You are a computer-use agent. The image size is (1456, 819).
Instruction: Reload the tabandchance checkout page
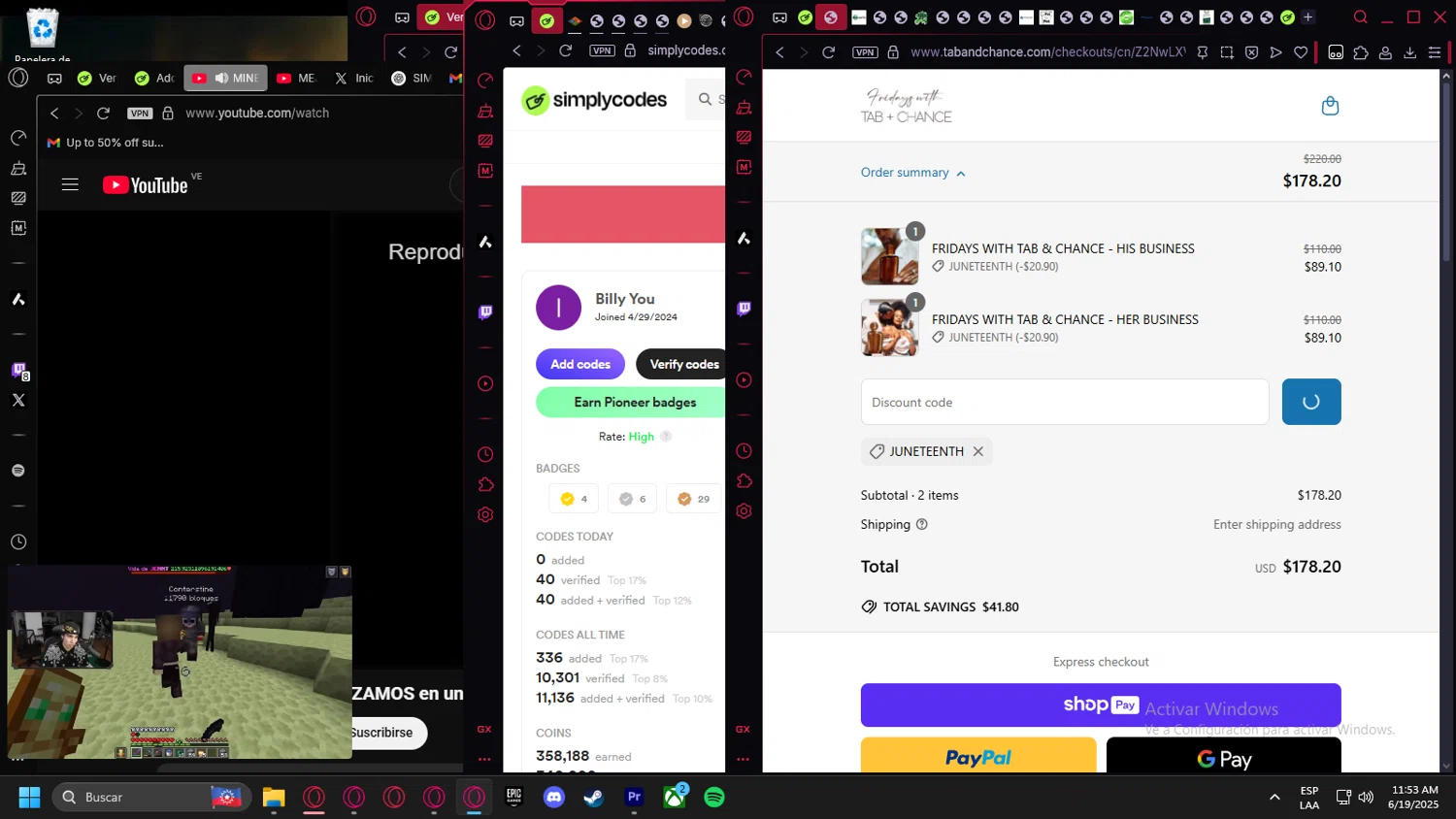[x=828, y=52]
